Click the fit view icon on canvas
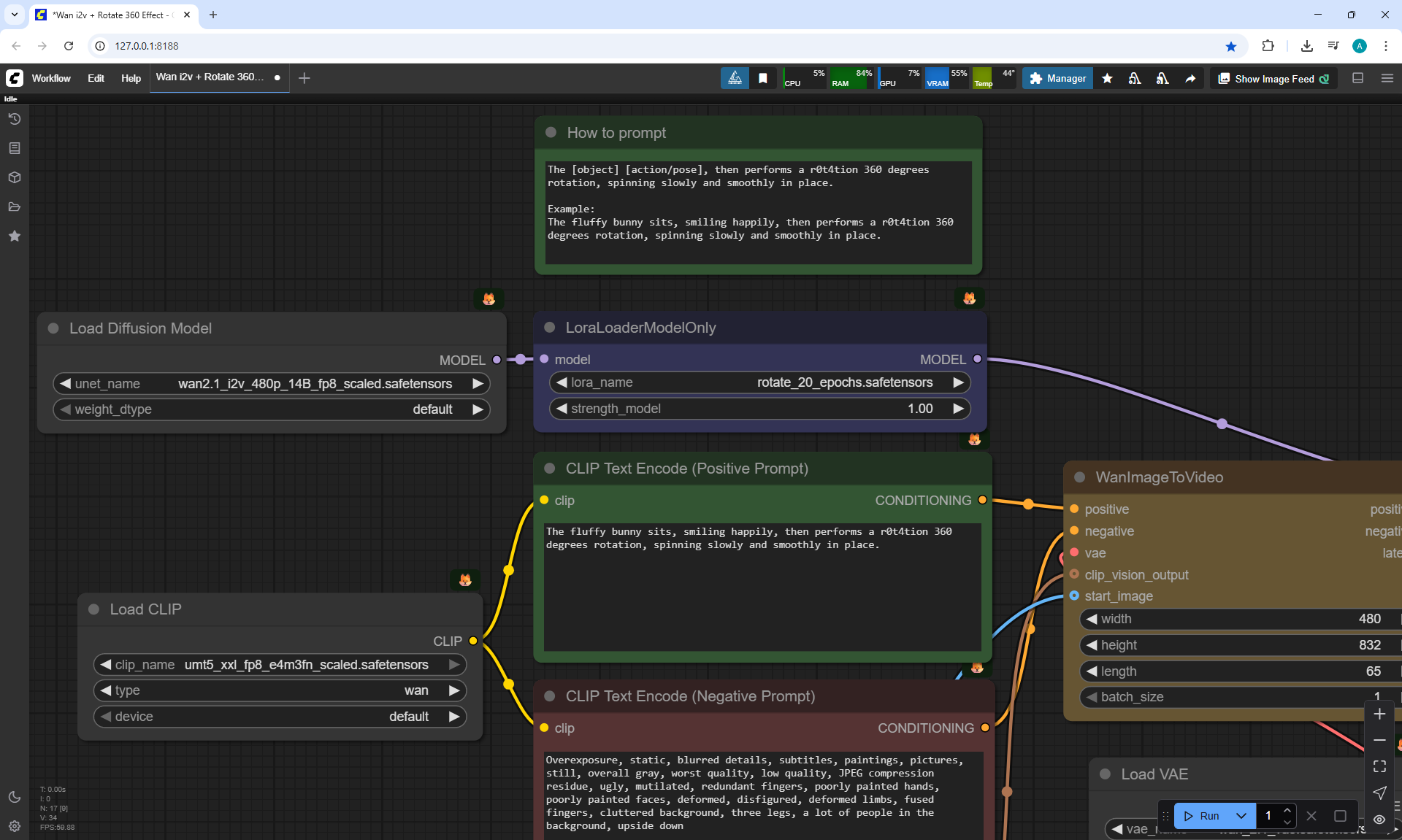1402x840 pixels. point(1379,766)
